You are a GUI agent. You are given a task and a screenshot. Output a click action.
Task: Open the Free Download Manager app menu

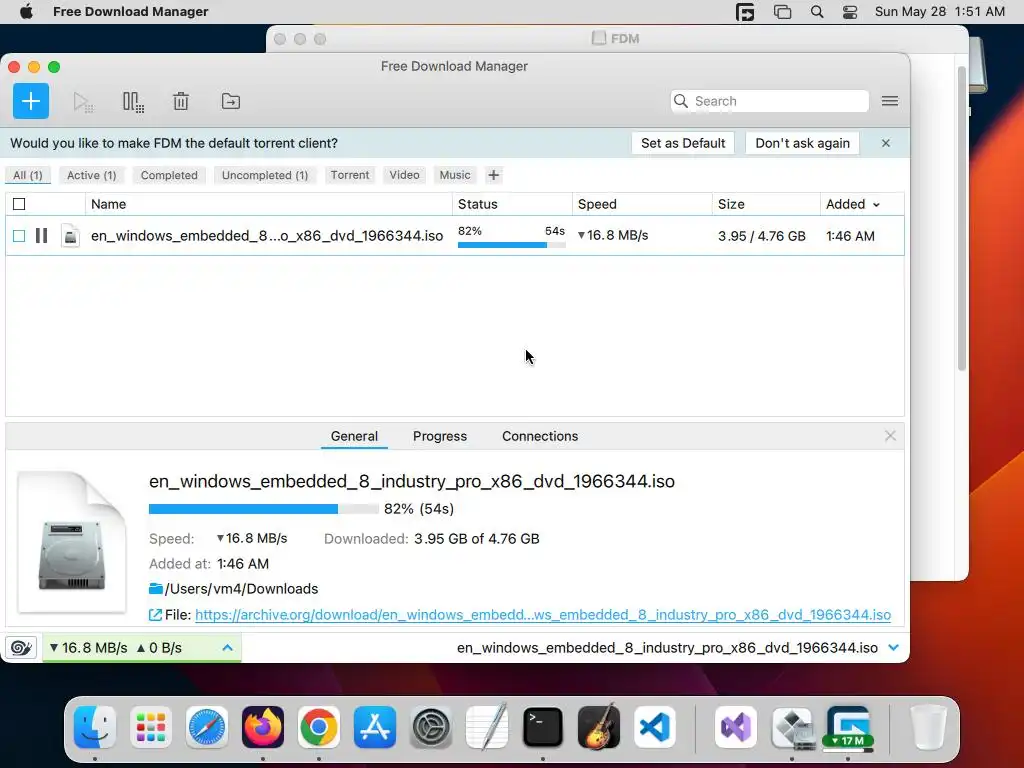pos(131,12)
